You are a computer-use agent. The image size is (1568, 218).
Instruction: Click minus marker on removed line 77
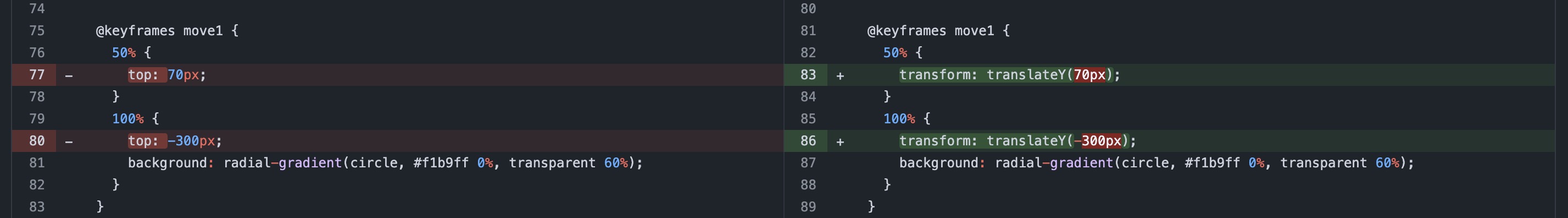pyautogui.click(x=69, y=76)
